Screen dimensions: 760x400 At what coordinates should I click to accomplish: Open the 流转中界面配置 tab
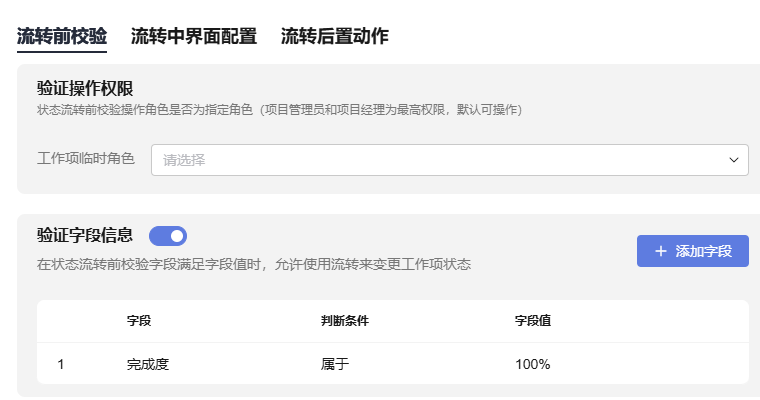pyautogui.click(x=194, y=37)
